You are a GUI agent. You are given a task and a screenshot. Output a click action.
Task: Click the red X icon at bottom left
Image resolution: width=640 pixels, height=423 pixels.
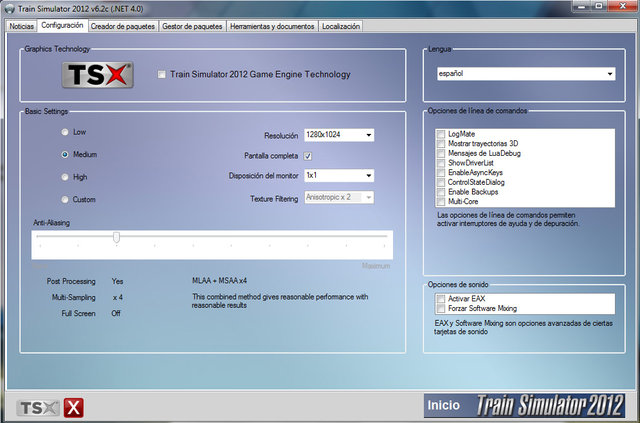coord(73,407)
